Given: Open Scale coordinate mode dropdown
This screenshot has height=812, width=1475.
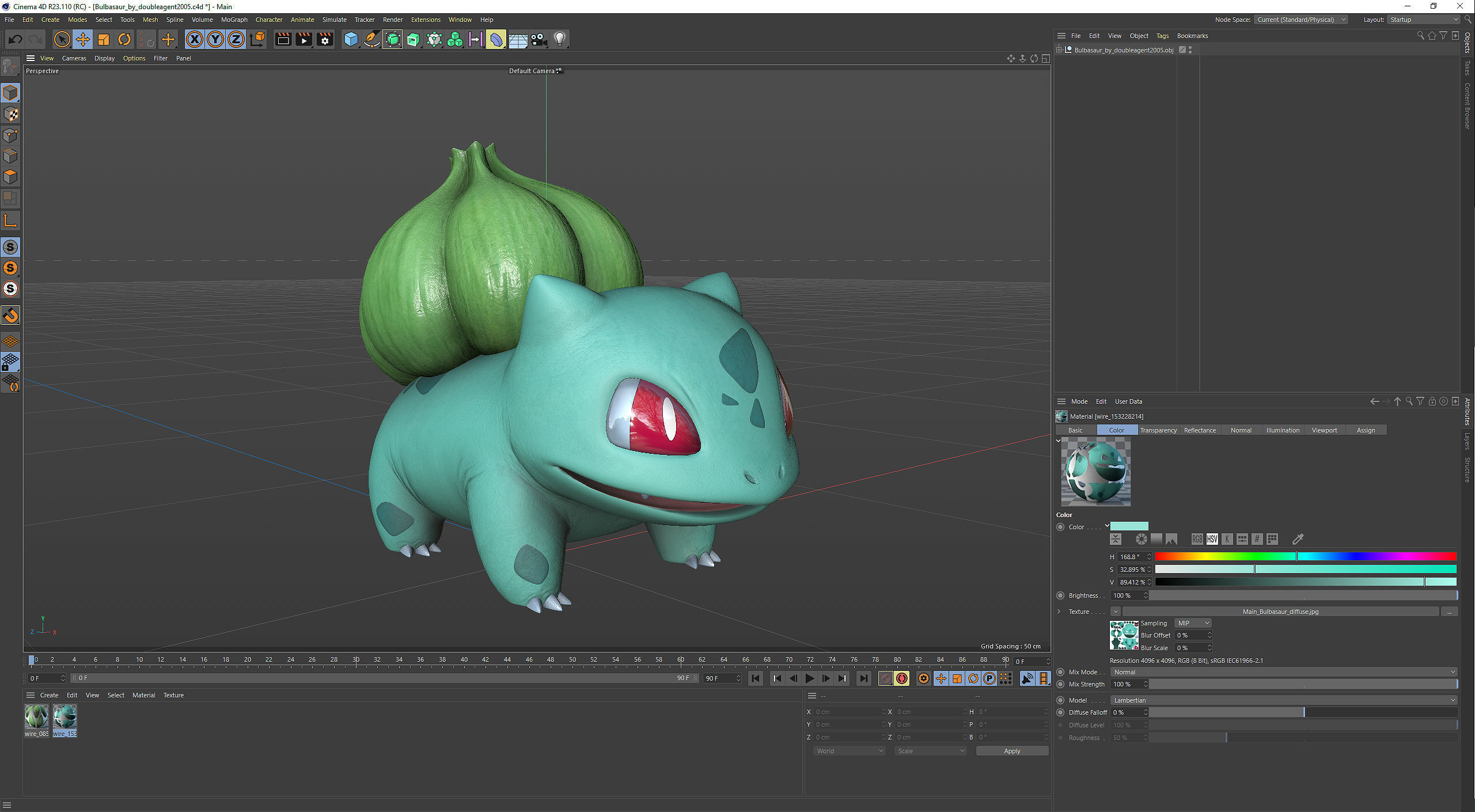Looking at the screenshot, I should [930, 751].
